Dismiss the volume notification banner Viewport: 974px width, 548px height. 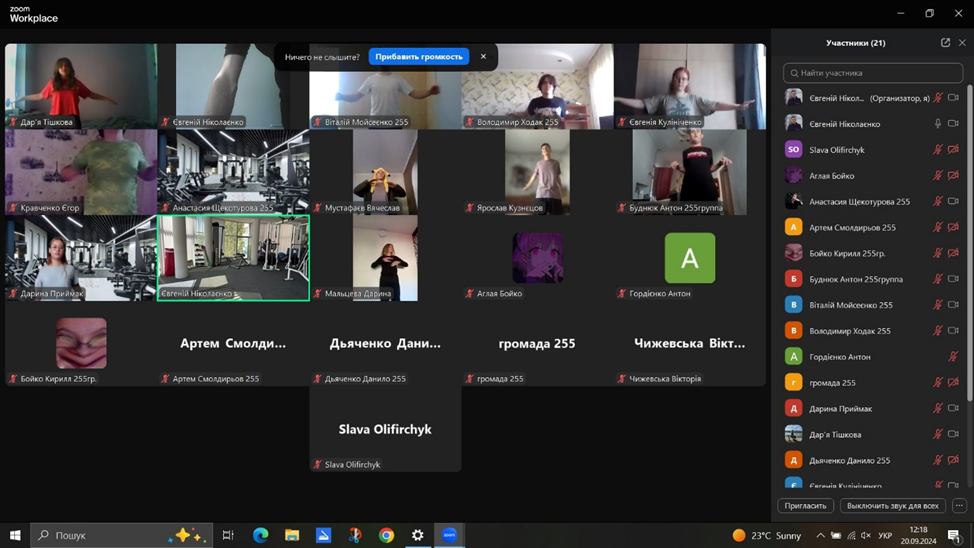483,57
